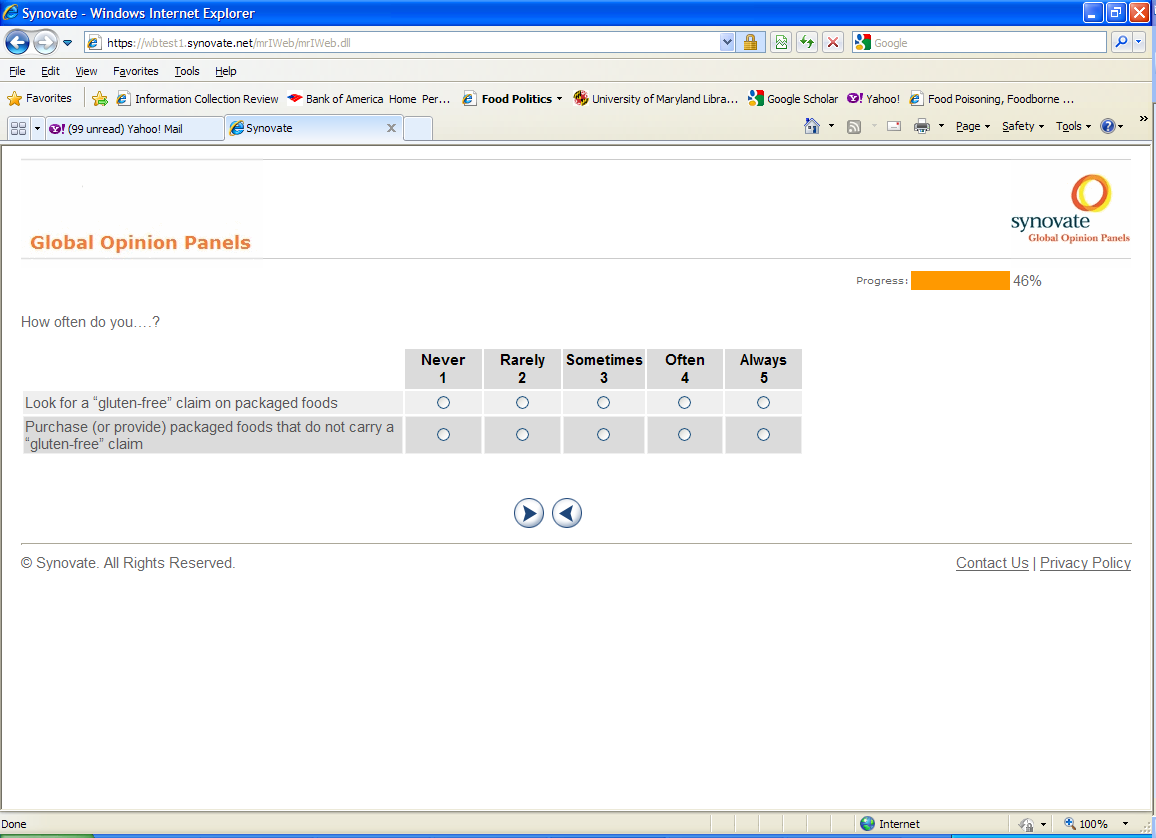This screenshot has height=838, width=1156.
Task: Select Rarely for purchasing foods without gluten-free claim
Action: [x=522, y=435]
